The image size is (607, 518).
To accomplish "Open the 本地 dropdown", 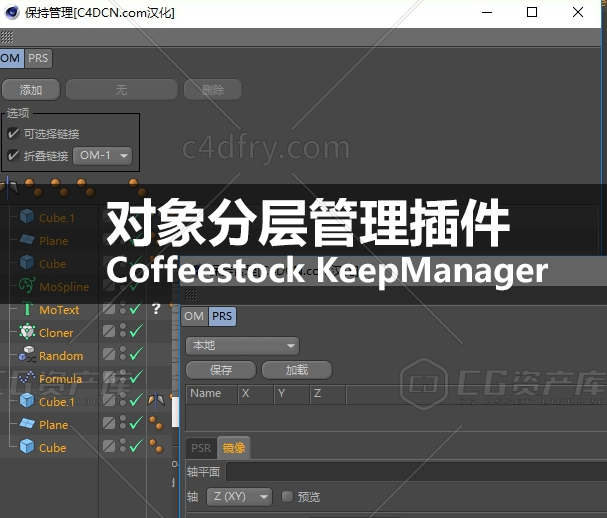I will point(242,346).
